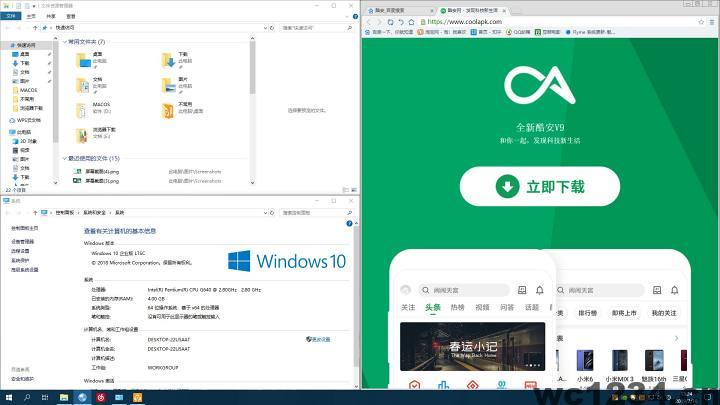Bookmark coolapk page with the star icon
Screen dimensions: 720x405
[x=701, y=22]
